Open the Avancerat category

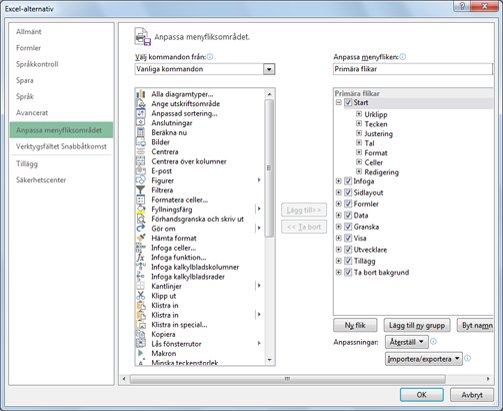pos(32,113)
